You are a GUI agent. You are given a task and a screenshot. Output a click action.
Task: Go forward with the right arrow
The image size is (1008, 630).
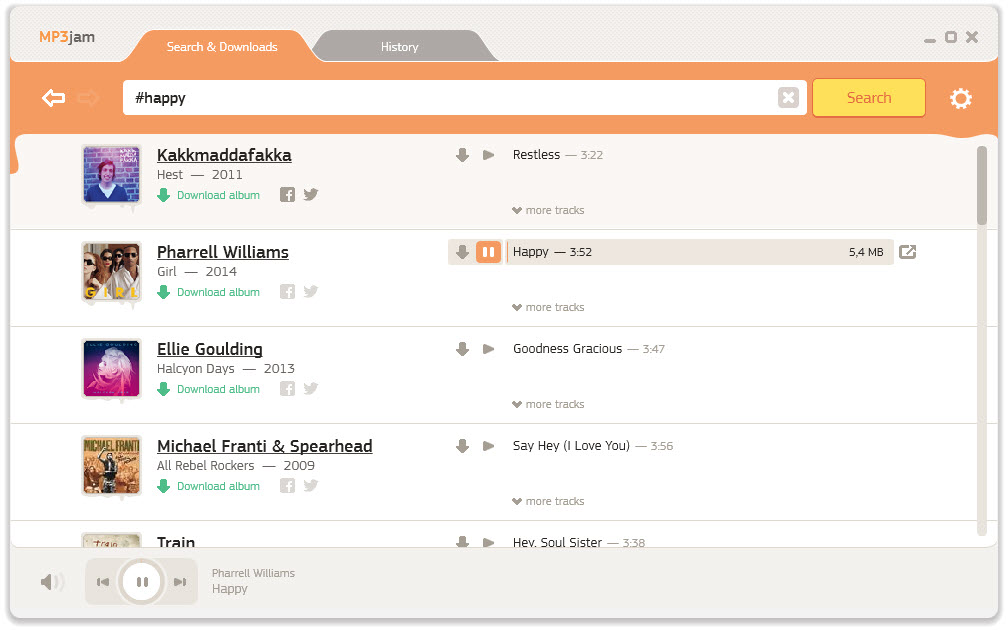pyautogui.click(x=88, y=98)
